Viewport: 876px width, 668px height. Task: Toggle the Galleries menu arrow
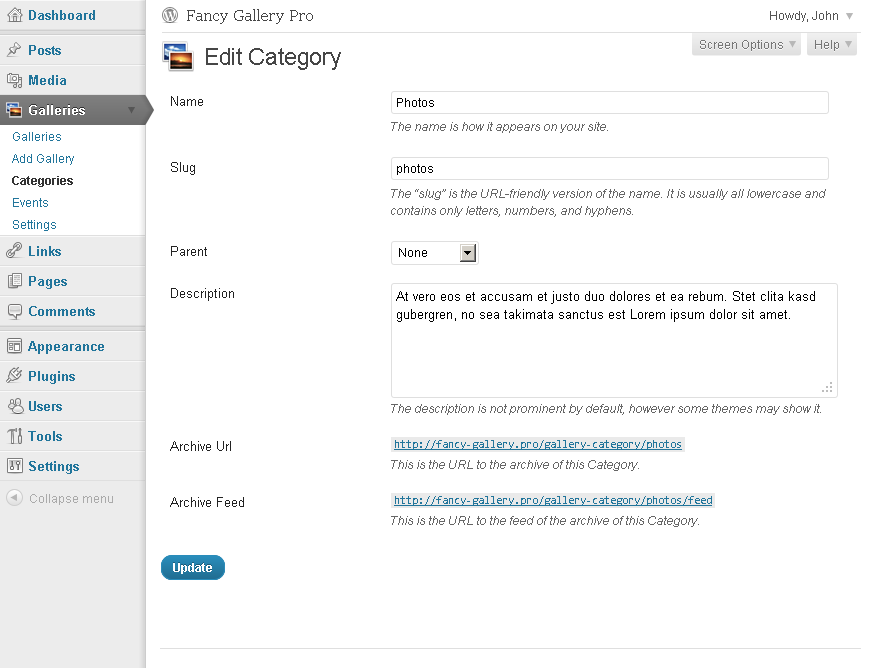pyautogui.click(x=132, y=110)
